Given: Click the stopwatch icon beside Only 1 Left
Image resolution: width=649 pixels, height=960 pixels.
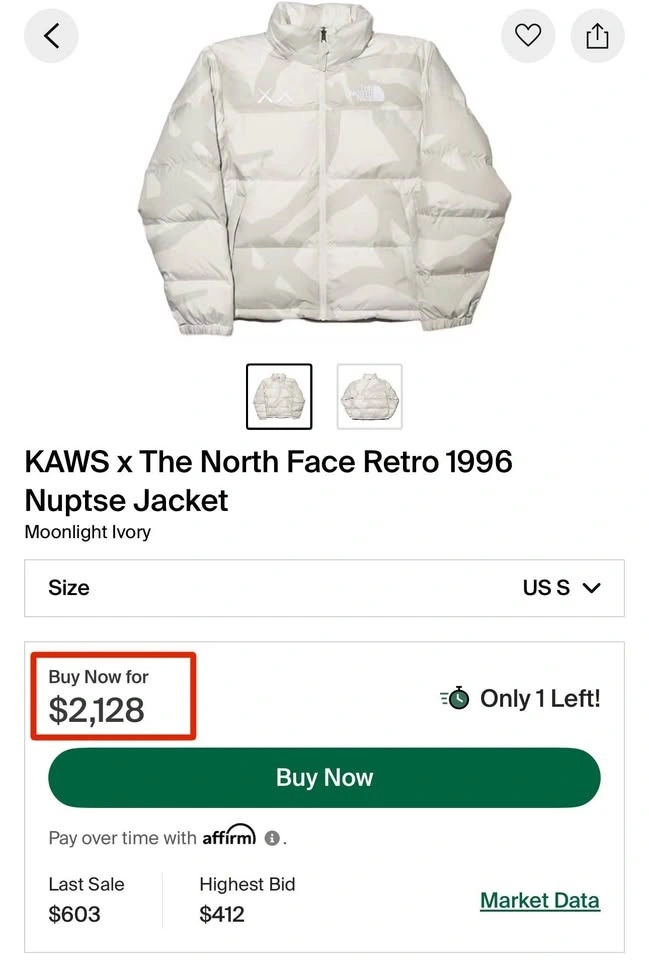Looking at the screenshot, I should 456,698.
